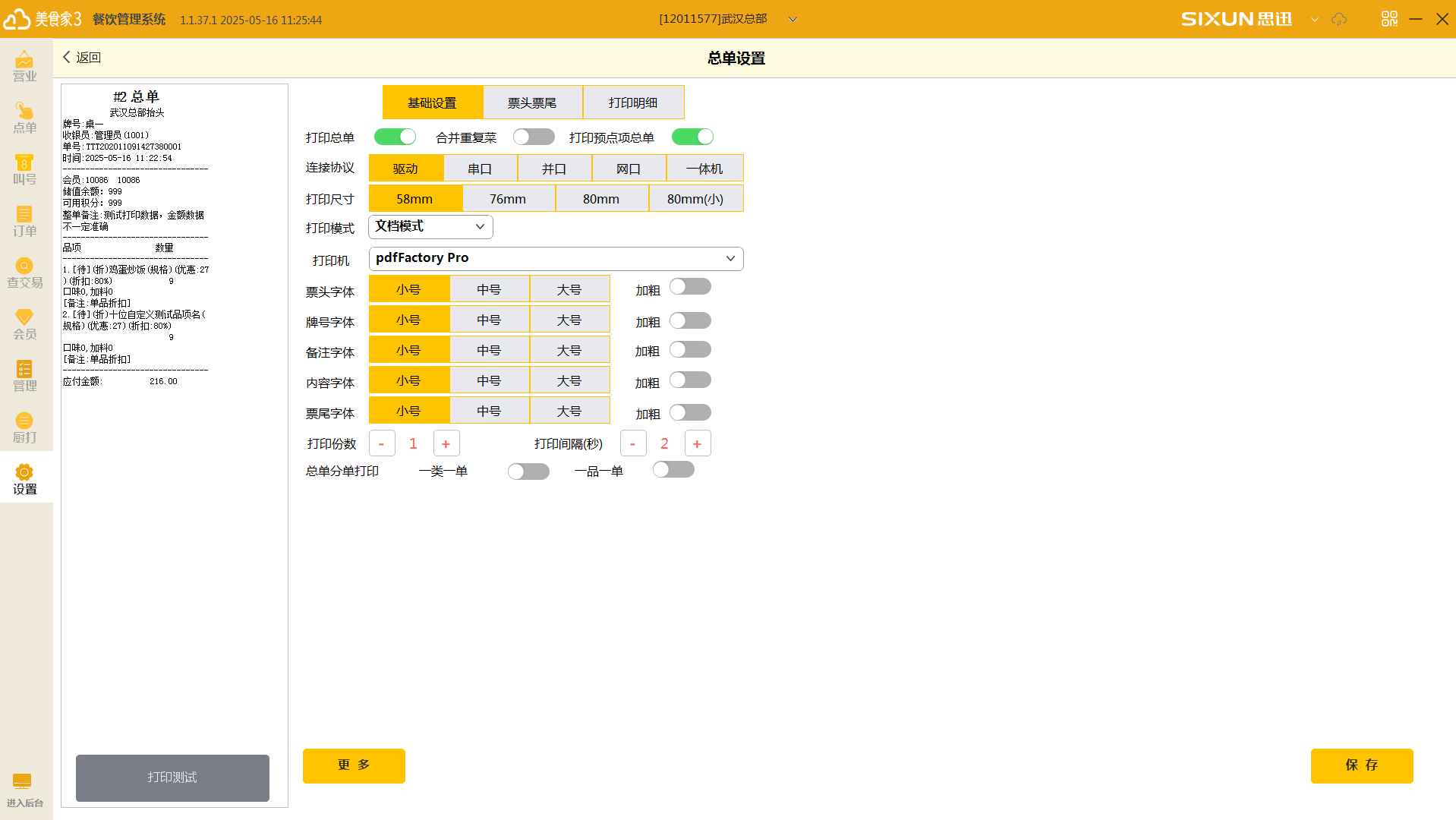Open the SIXUN menu dropdown arrow
Image resolution: width=1456 pixels, height=820 pixels.
coord(1315,19)
